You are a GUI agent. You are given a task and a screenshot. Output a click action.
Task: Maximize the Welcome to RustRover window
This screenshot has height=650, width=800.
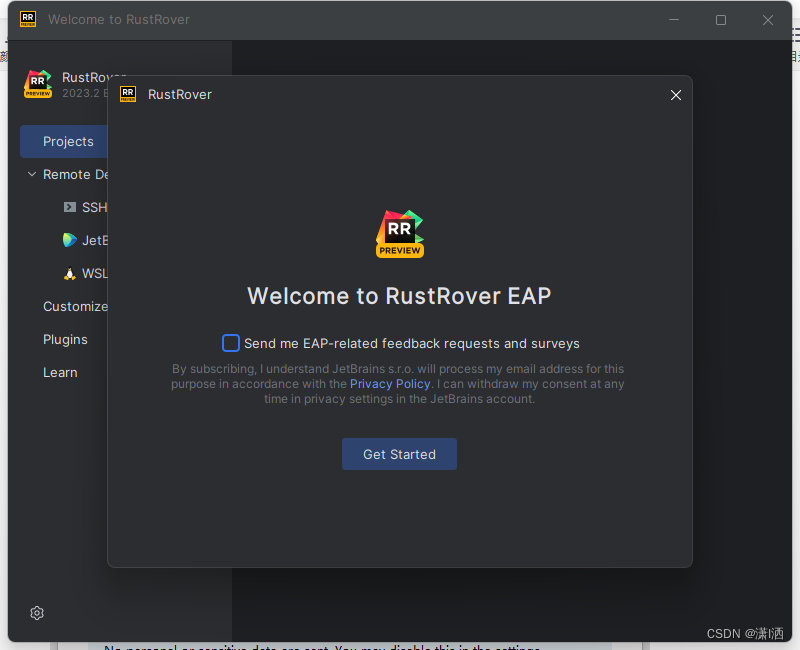click(721, 20)
